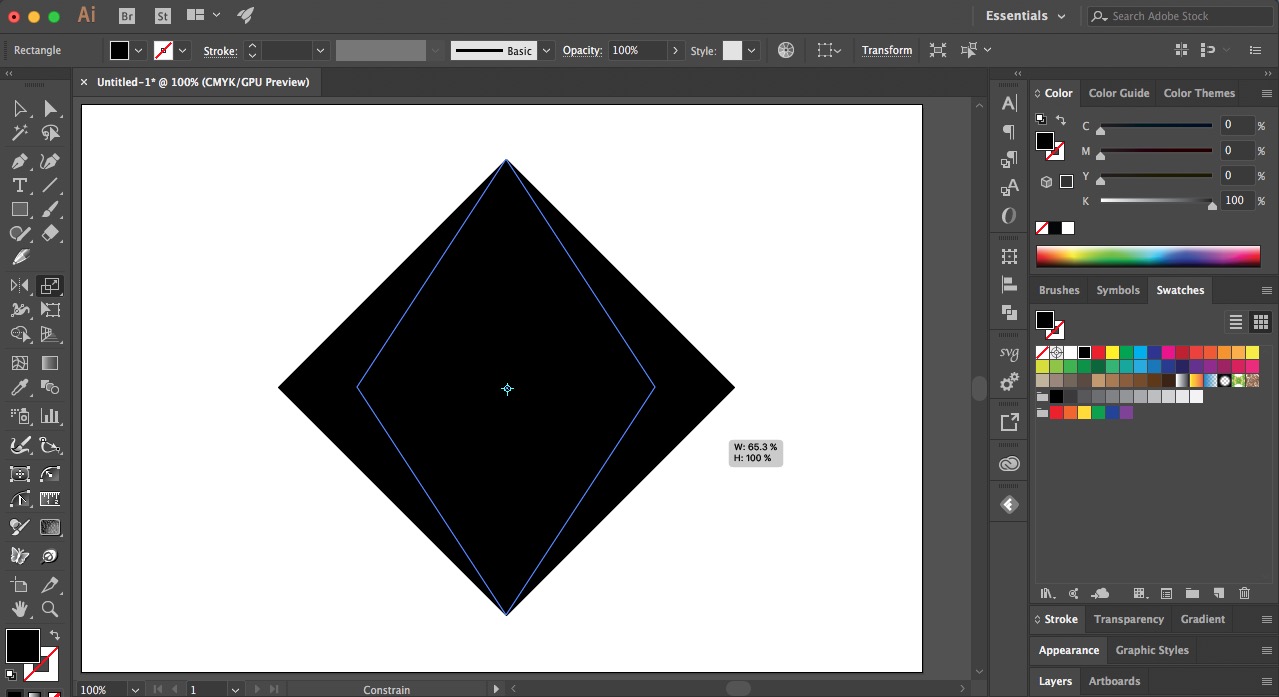Click the Stroke label link
Viewport: 1279px width, 697px height.
pos(220,50)
